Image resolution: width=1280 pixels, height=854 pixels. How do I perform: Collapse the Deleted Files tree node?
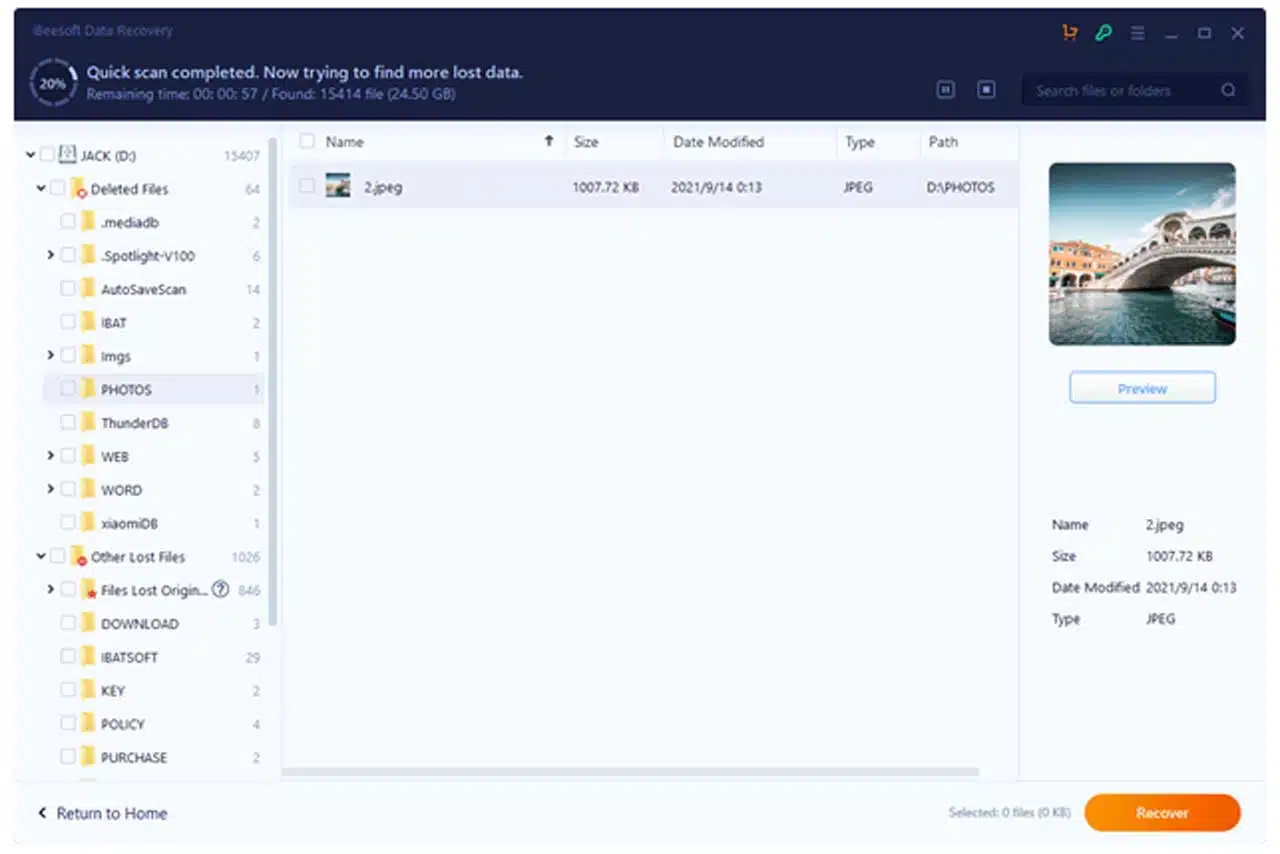click(40, 189)
